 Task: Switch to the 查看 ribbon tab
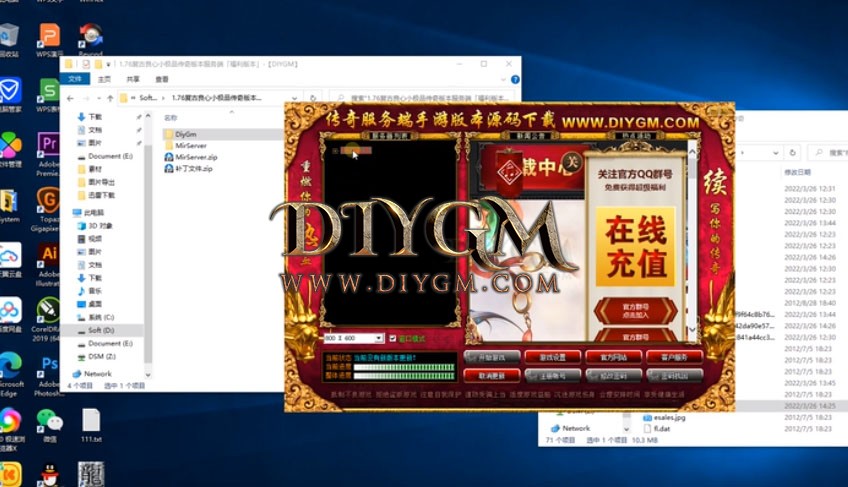click(162, 79)
